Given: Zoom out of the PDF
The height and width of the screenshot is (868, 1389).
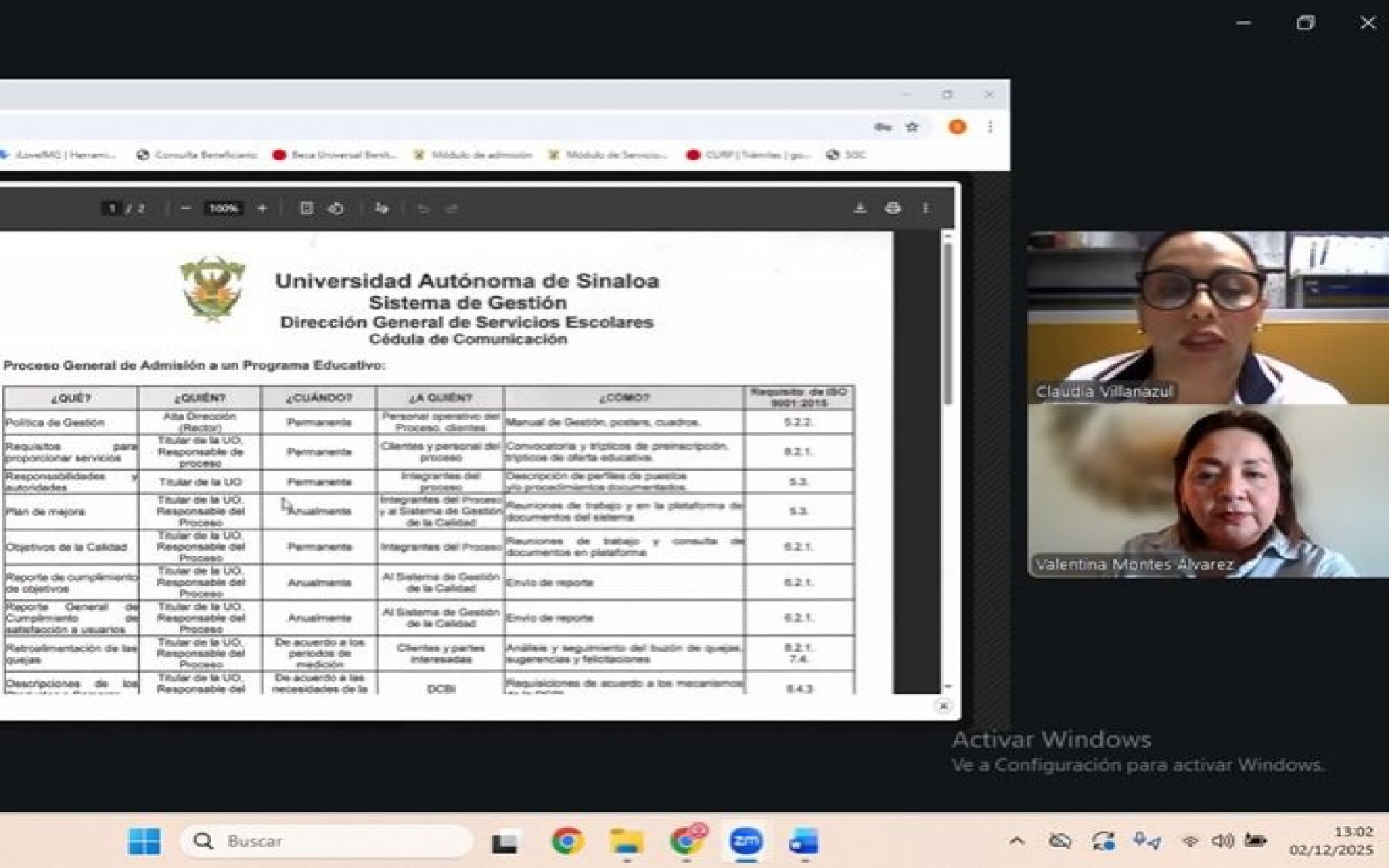Looking at the screenshot, I should [x=185, y=208].
